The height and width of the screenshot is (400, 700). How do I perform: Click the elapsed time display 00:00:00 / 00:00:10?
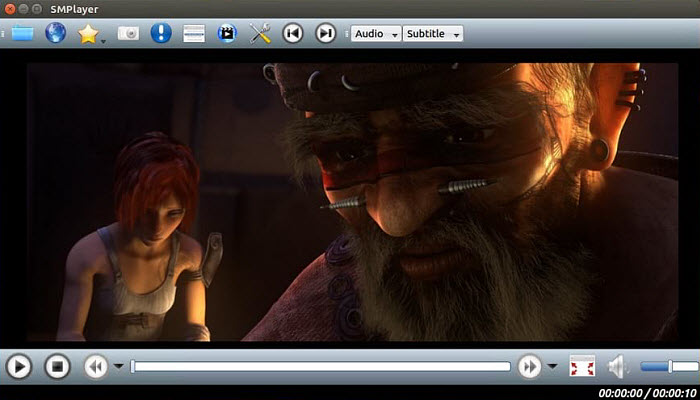647,393
